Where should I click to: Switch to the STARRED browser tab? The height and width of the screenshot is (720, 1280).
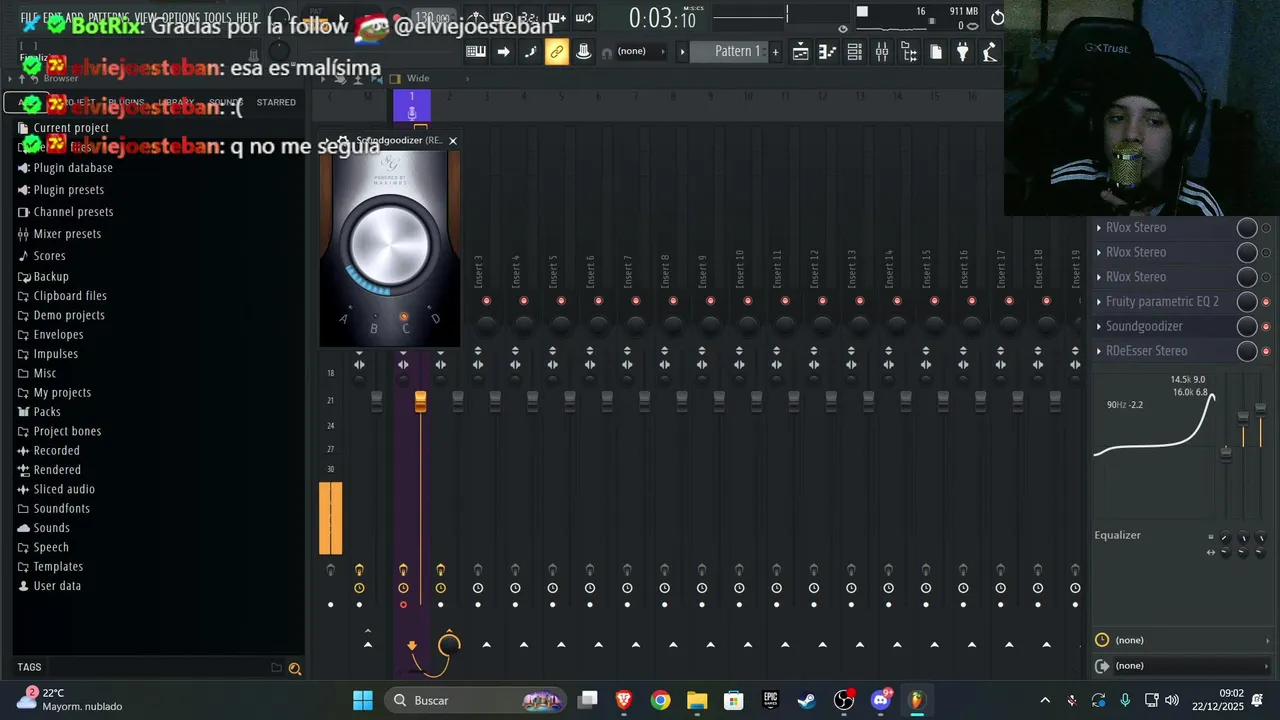coord(276,102)
